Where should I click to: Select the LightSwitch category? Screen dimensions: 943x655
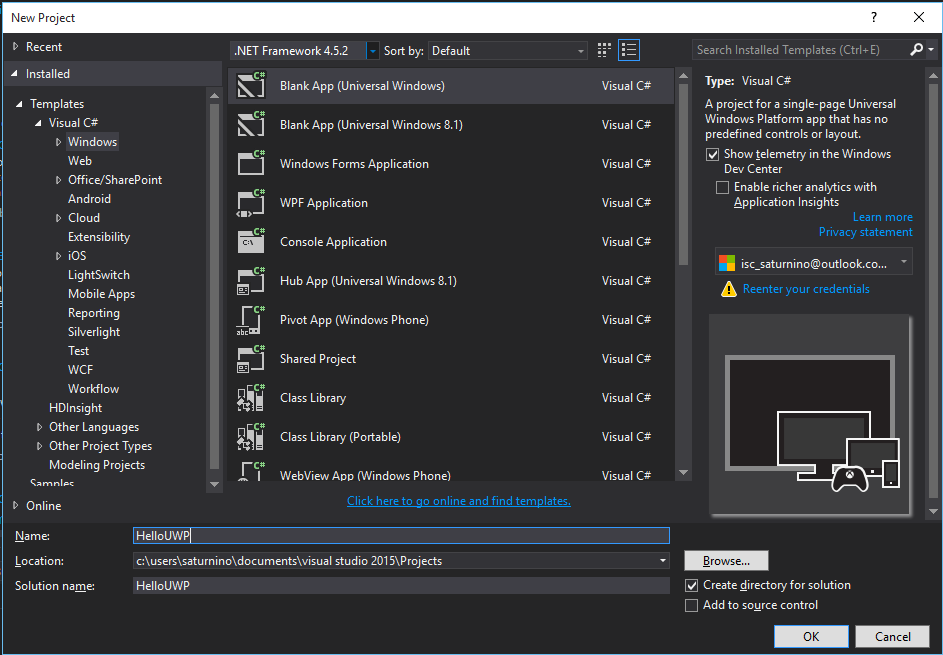[99, 275]
